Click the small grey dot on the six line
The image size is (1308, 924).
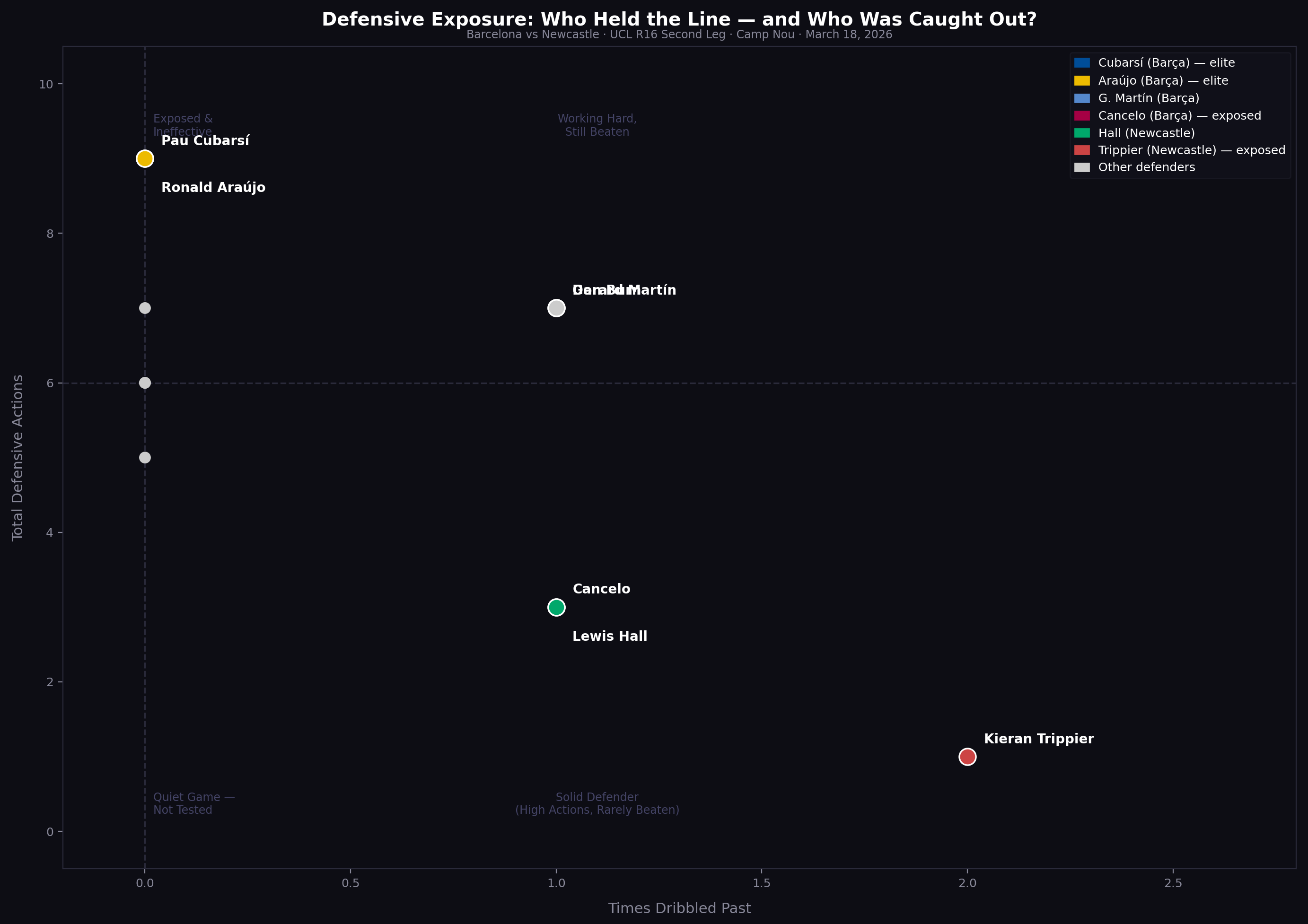pos(145,383)
